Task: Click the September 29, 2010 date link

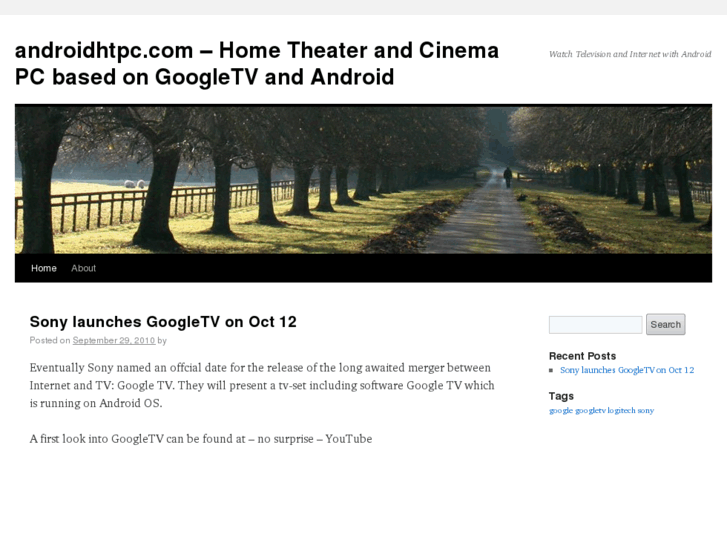Action: click(114, 340)
